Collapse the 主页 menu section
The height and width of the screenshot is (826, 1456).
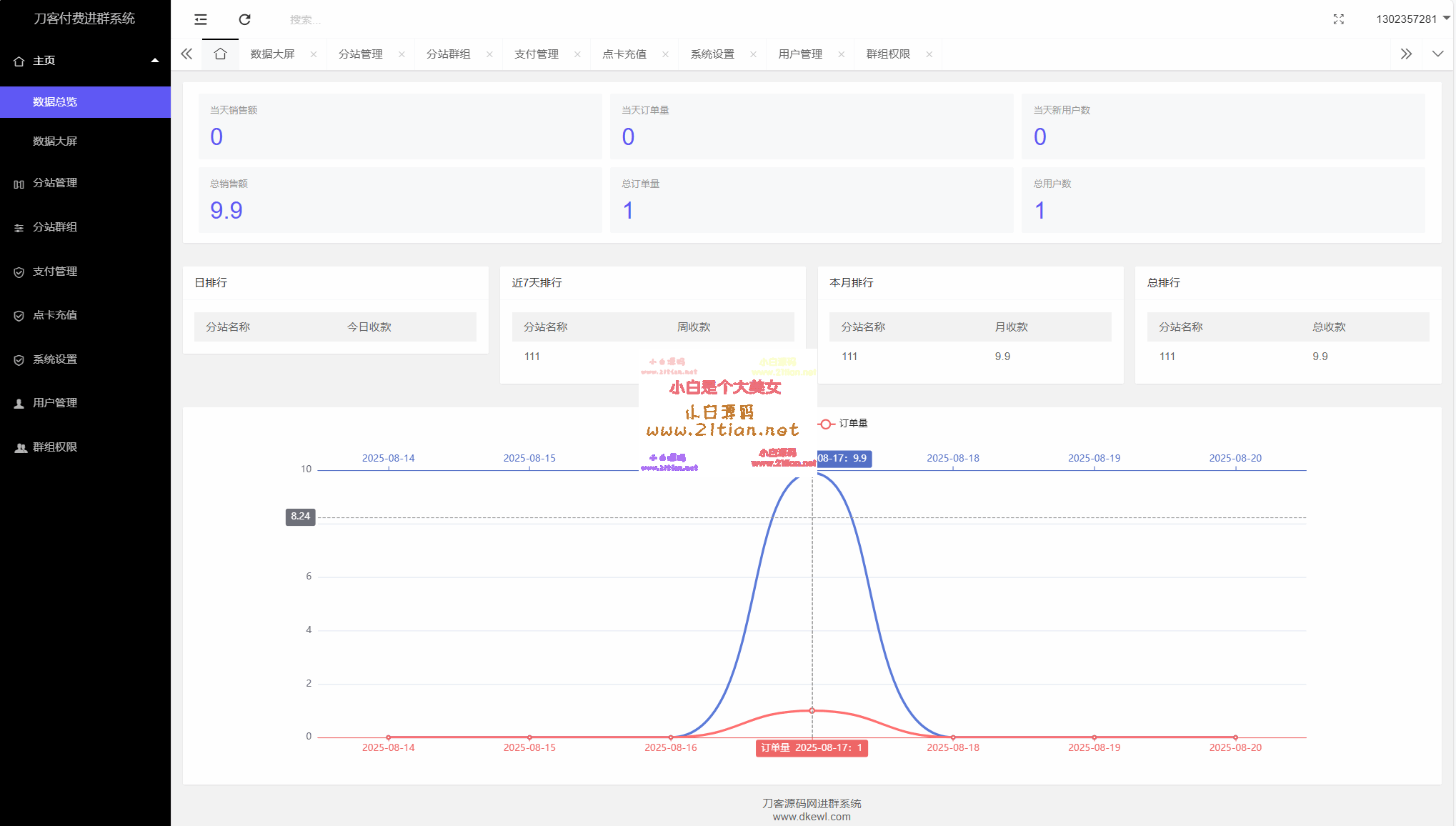click(x=154, y=61)
